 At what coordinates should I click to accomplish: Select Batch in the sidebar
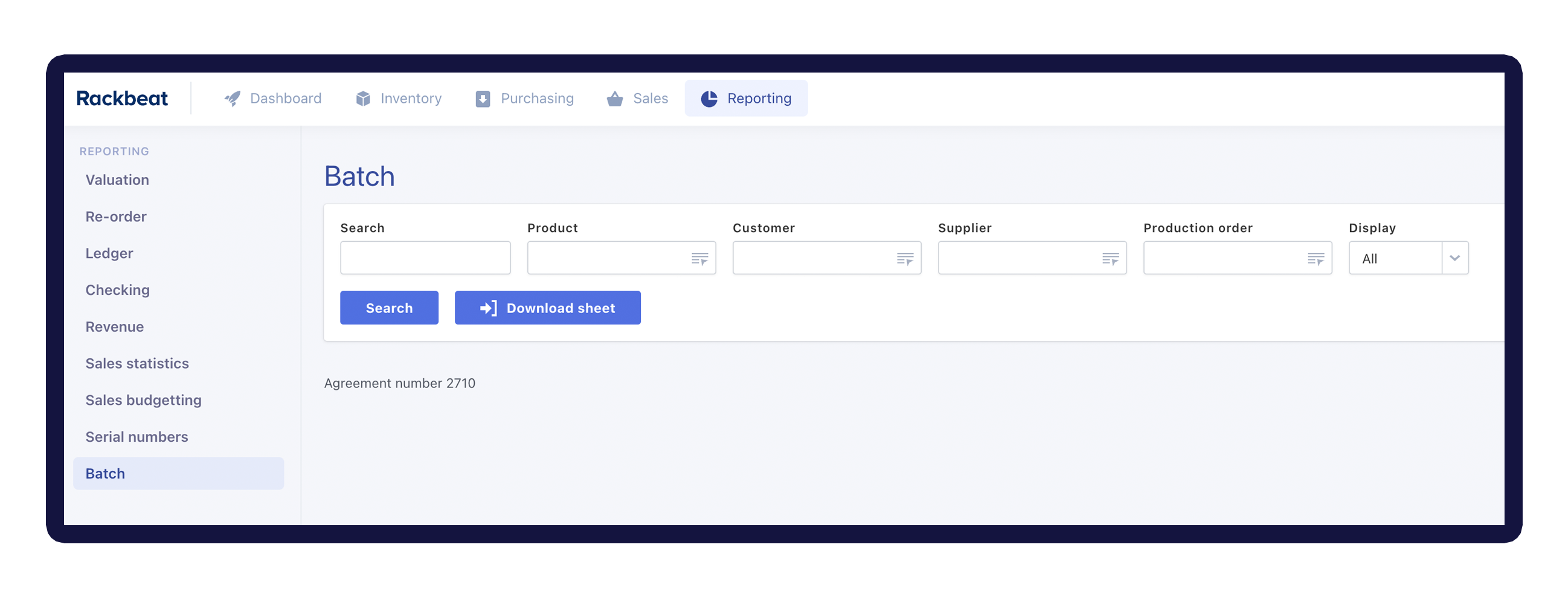[178, 473]
